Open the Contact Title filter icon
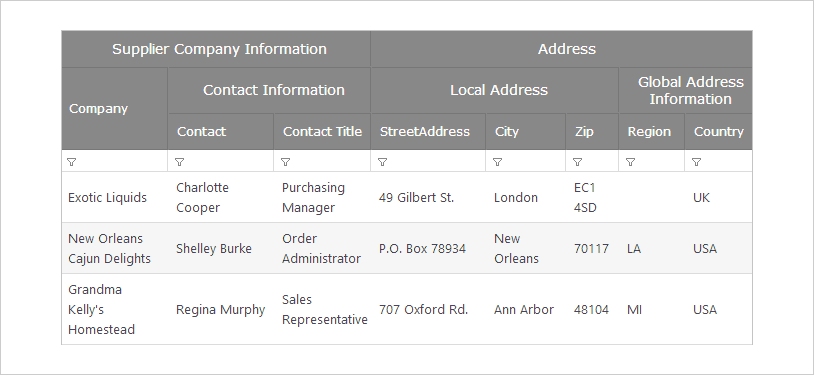This screenshot has height=375, width=814. point(285,162)
